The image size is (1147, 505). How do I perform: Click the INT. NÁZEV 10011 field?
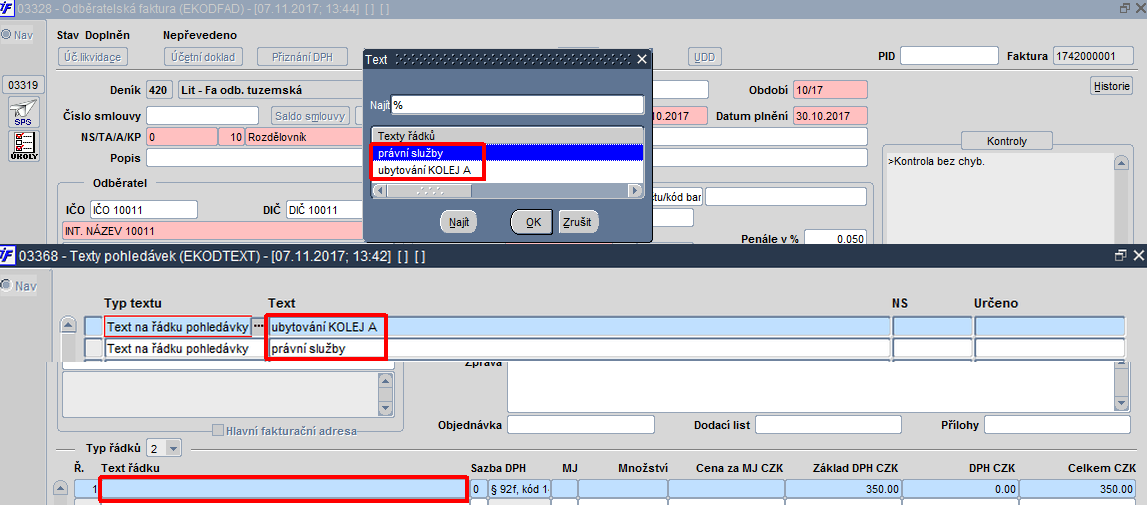pyautogui.click(x=213, y=231)
